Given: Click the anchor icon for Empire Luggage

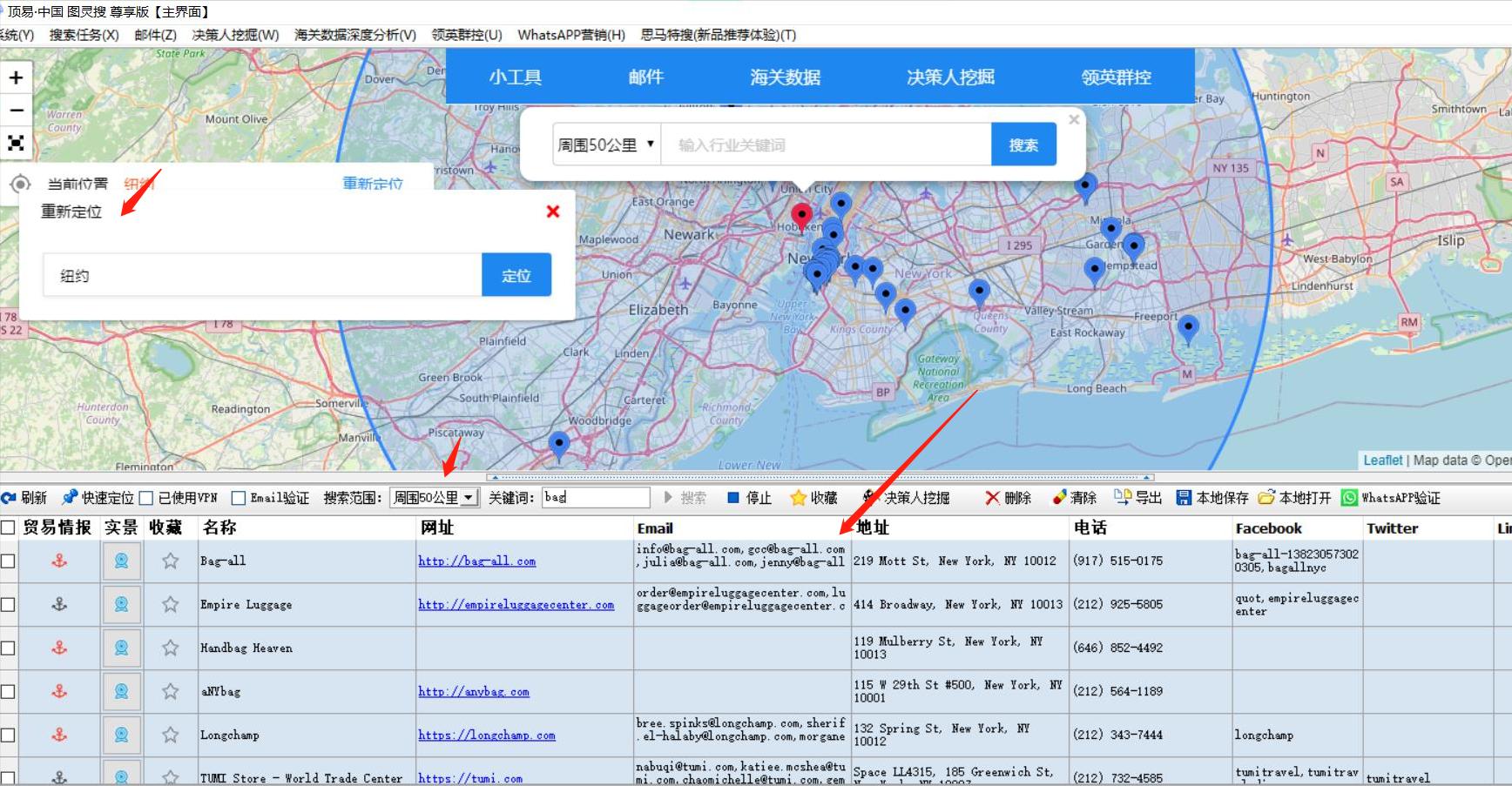Looking at the screenshot, I should tap(59, 604).
